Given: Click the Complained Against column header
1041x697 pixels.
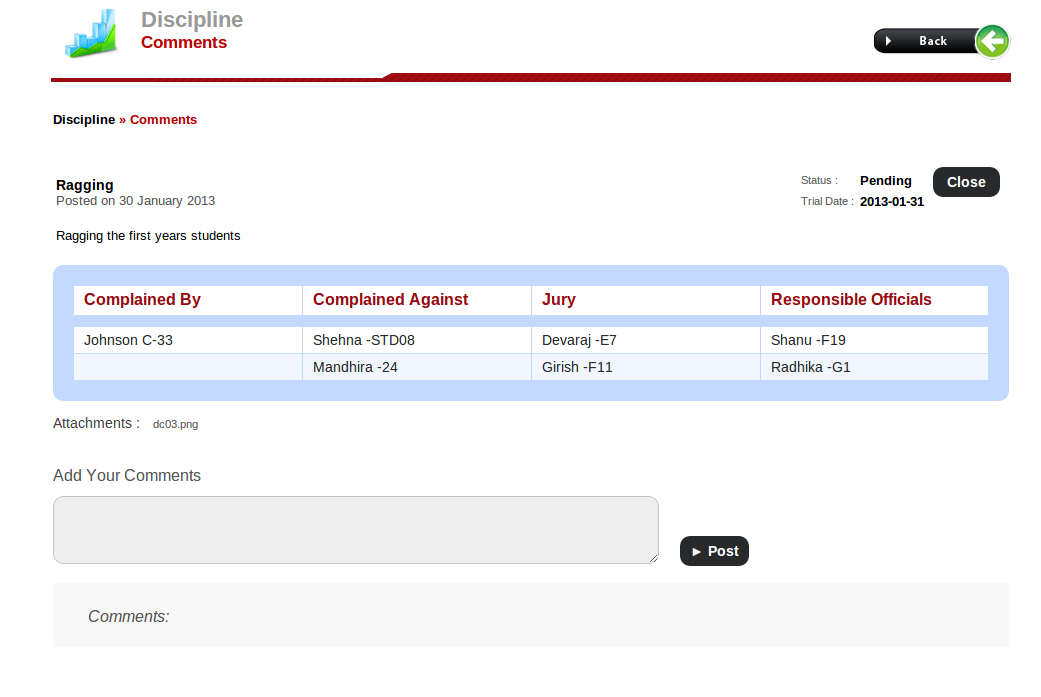Looking at the screenshot, I should (390, 300).
